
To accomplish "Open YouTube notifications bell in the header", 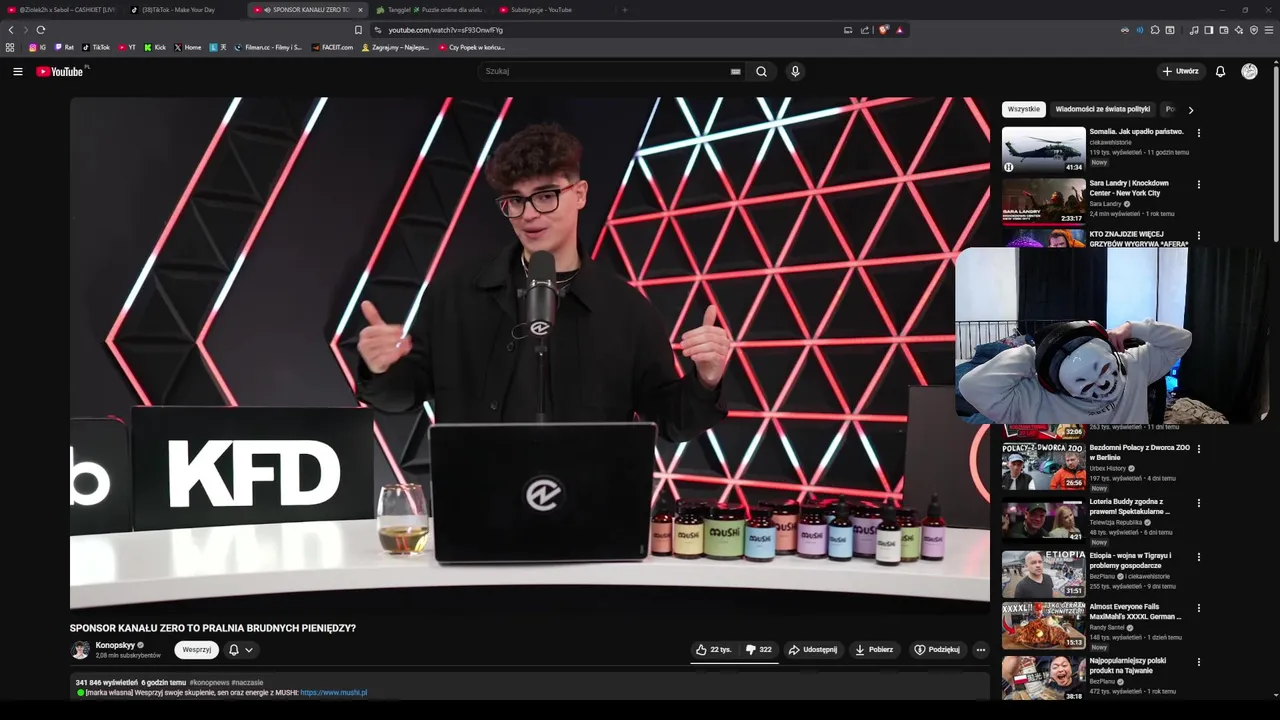I will click(1220, 71).
